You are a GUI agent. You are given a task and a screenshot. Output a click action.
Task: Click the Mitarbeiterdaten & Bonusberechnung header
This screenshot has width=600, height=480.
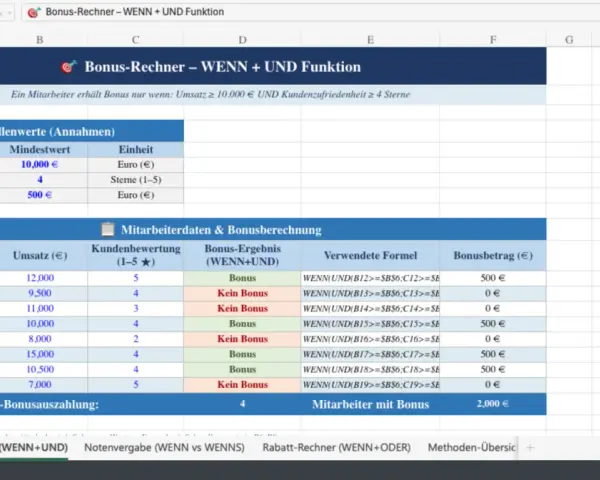pos(273,230)
